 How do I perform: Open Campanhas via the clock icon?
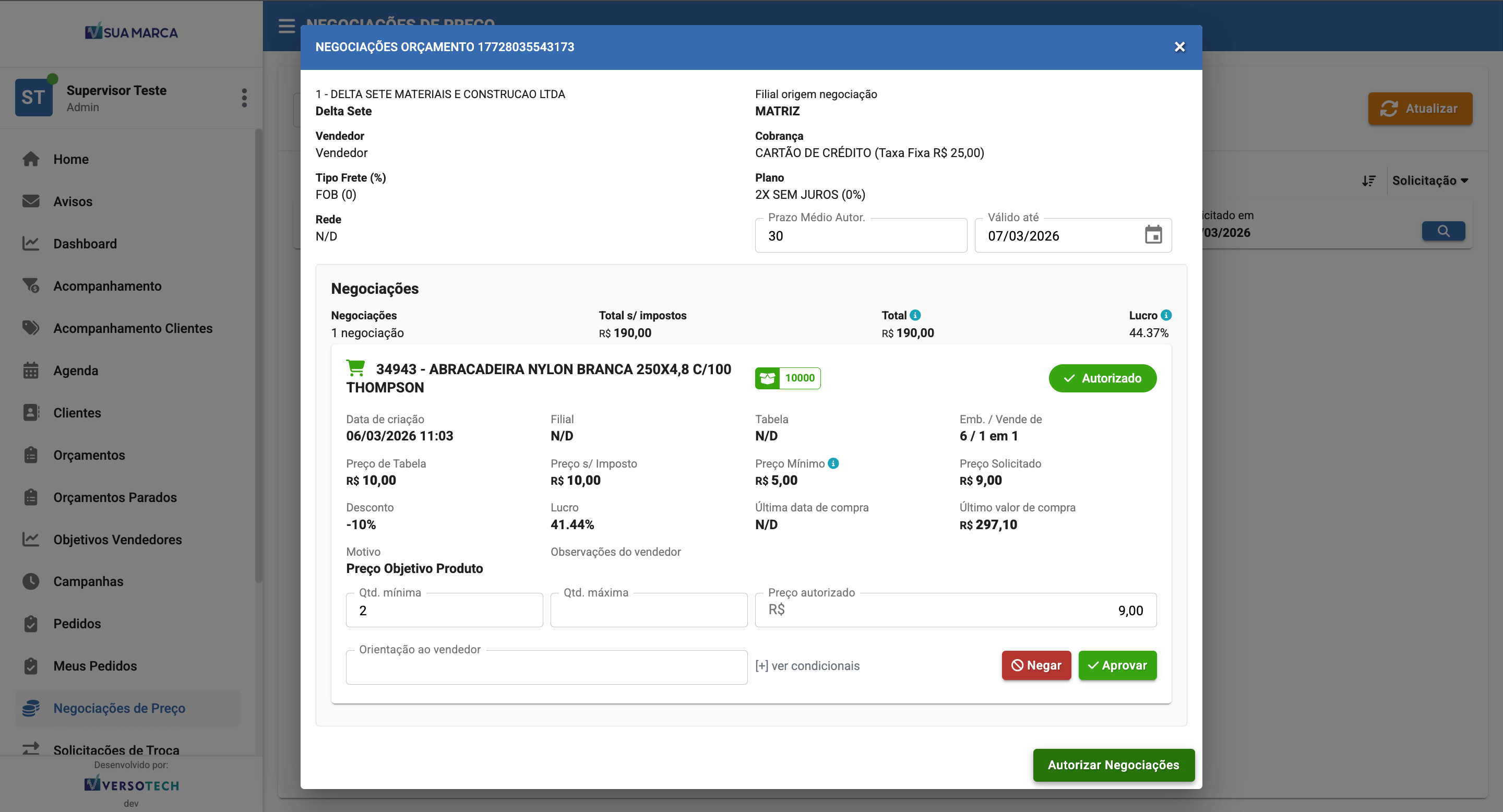click(x=31, y=581)
